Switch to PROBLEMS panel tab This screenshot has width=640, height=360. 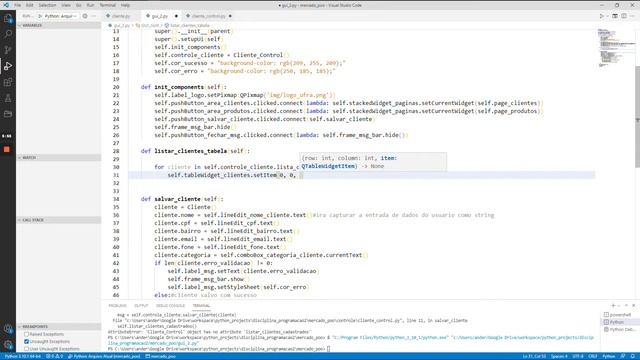click(118, 306)
